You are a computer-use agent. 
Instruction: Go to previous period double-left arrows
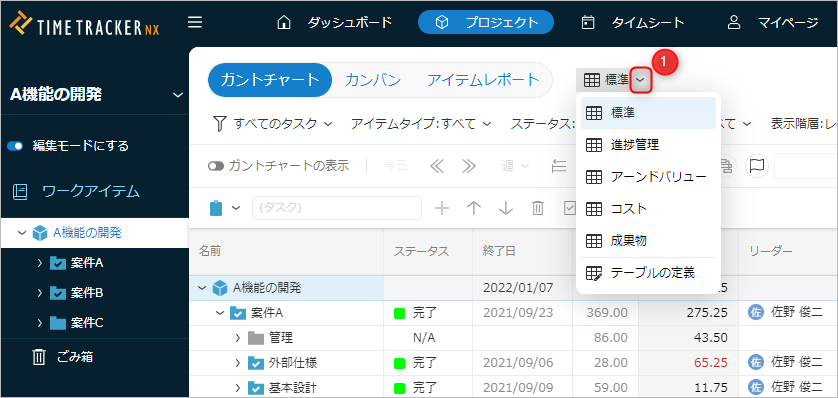[437, 166]
